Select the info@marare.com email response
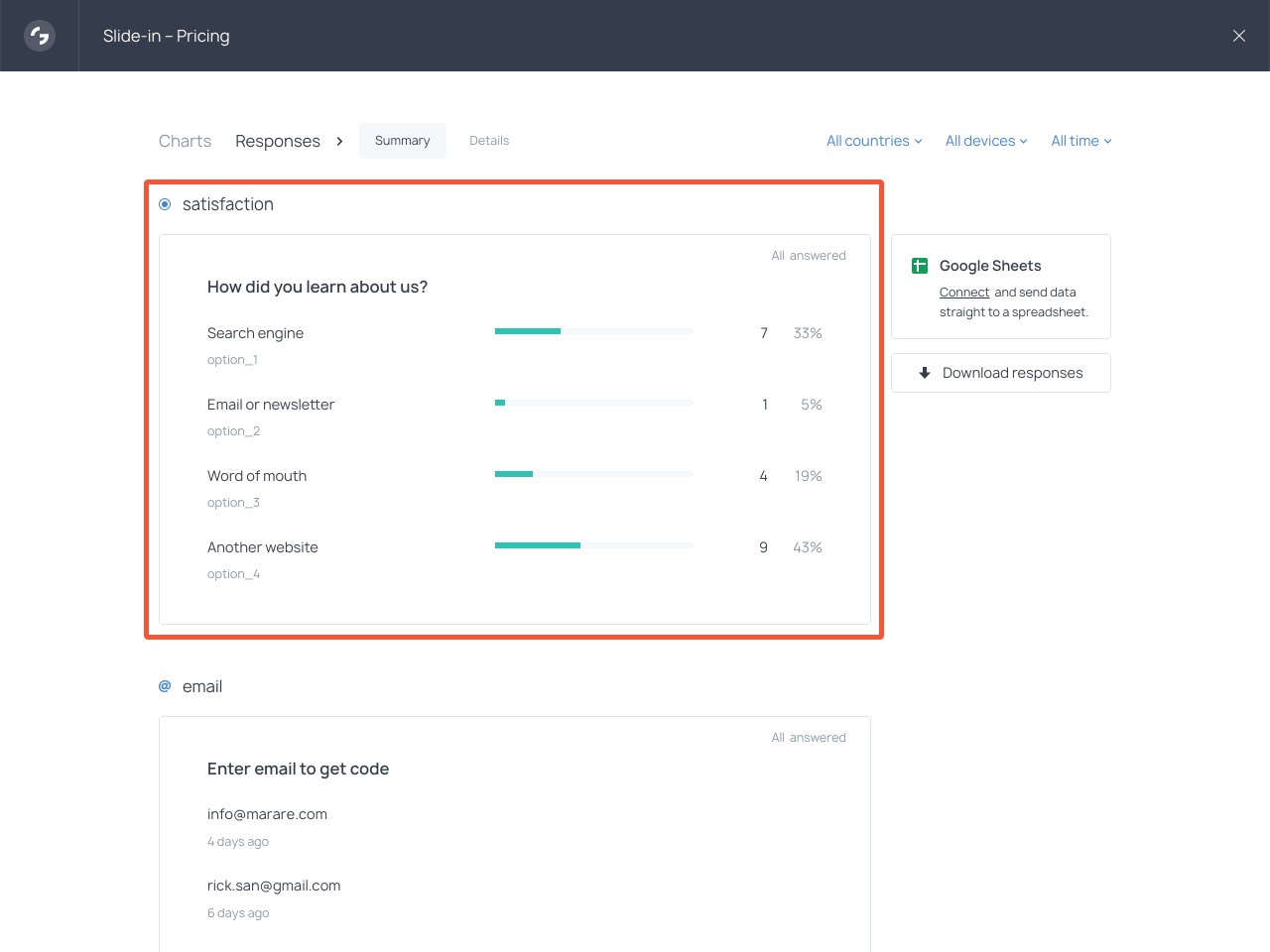The height and width of the screenshot is (952, 1270). pyautogui.click(x=267, y=814)
